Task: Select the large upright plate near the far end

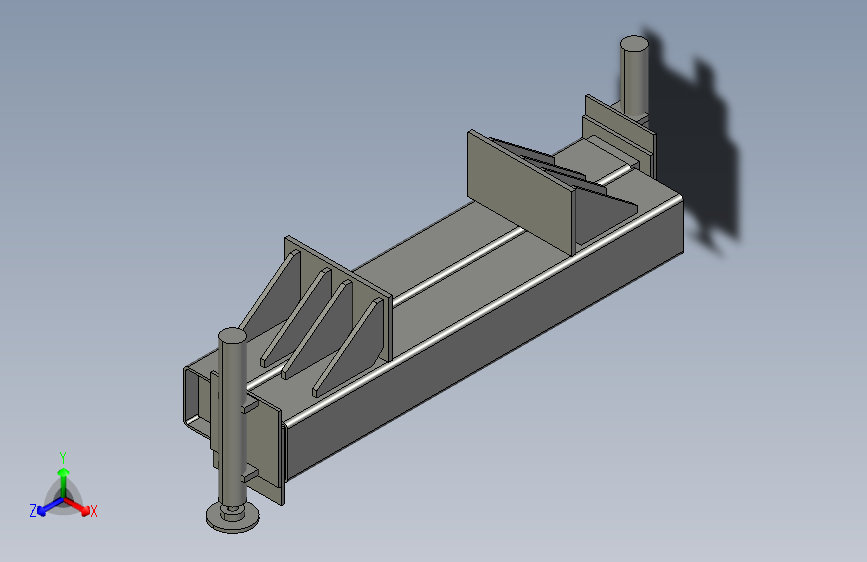Action: click(520, 191)
